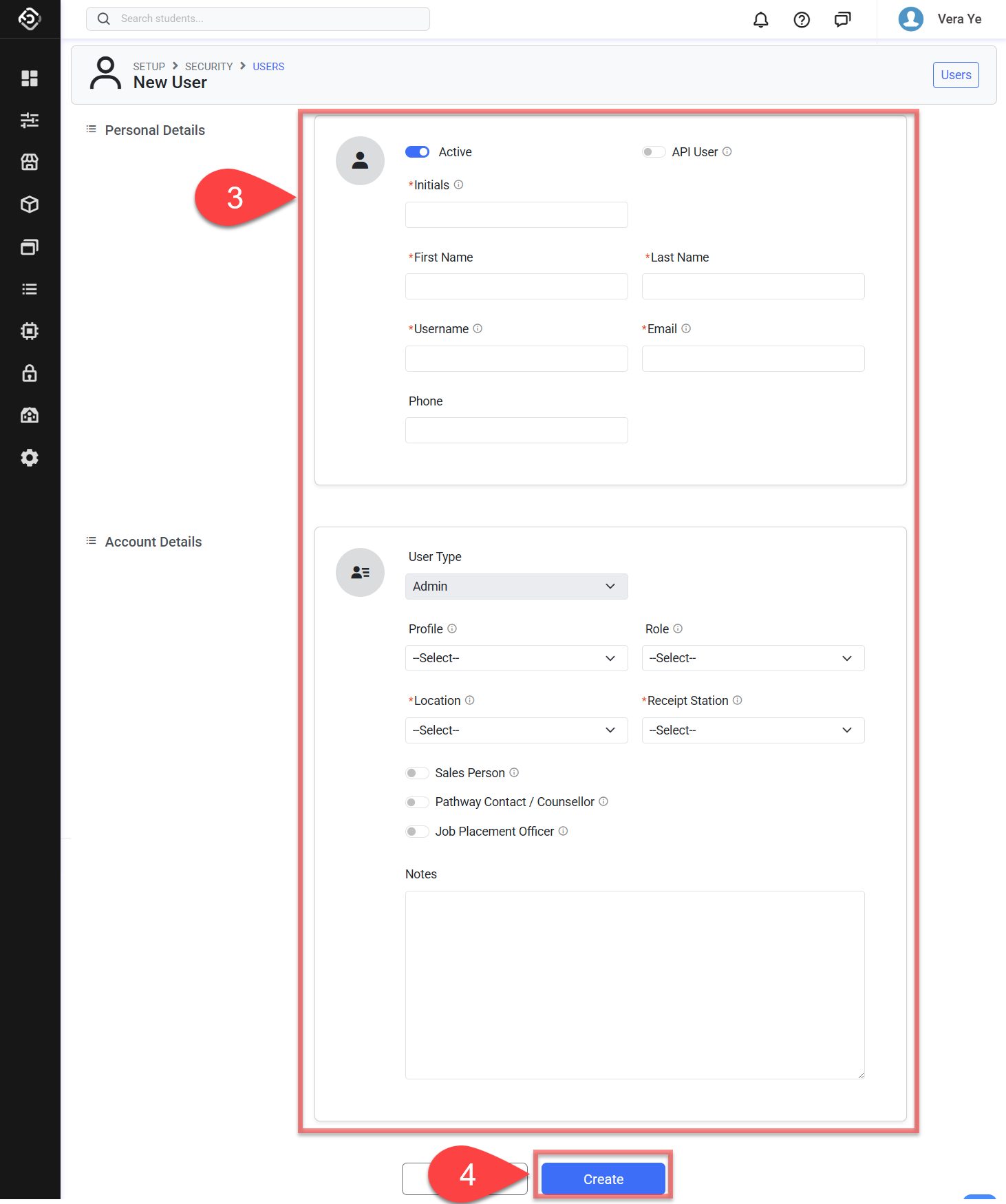Show info tooltip for Email
Image resolution: width=1006 pixels, height=1204 pixels.
click(686, 328)
